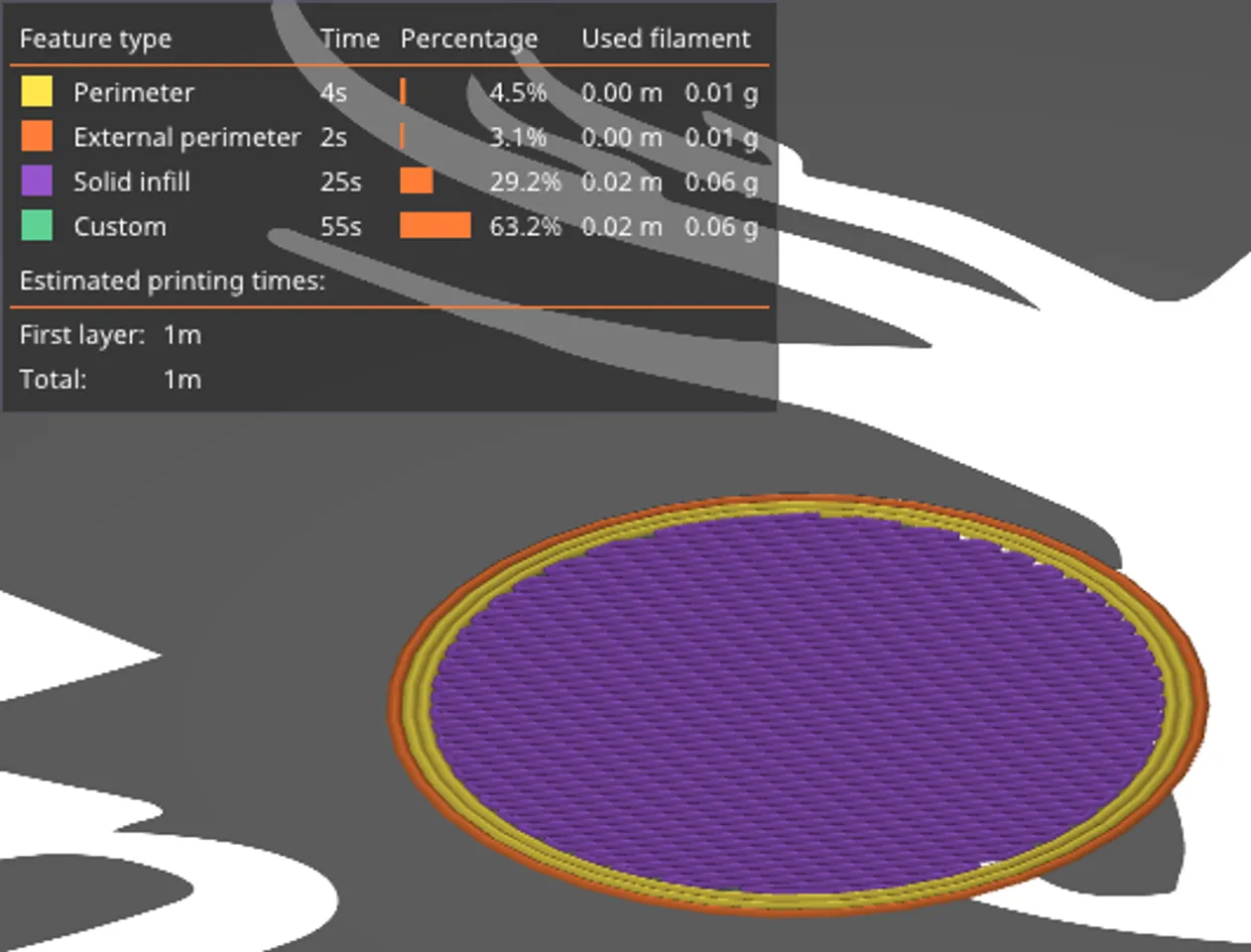Toggle the Solid infill legend entry
This screenshot has width=1251, height=952.
pyautogui.click(x=131, y=181)
